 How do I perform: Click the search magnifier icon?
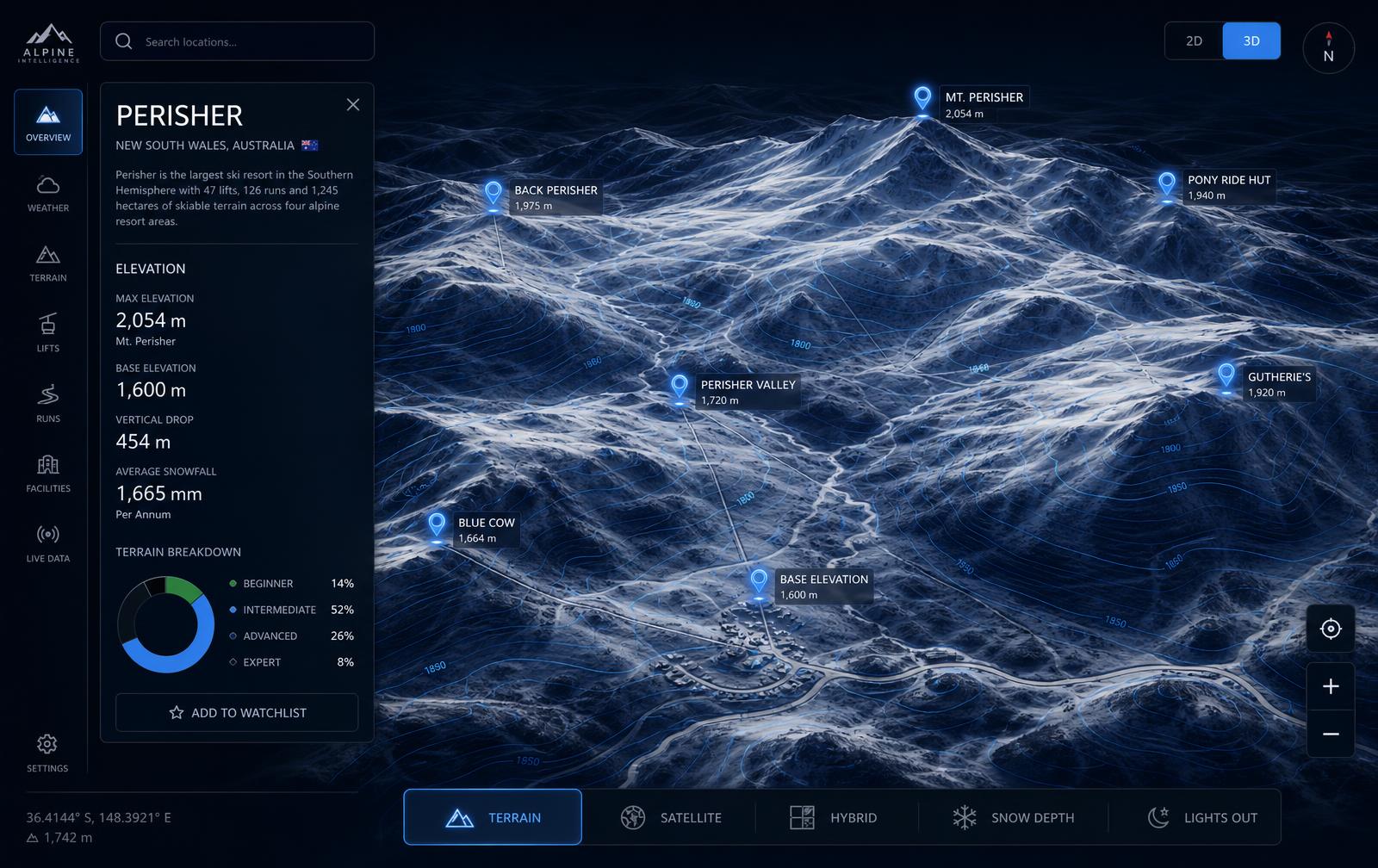coord(124,41)
